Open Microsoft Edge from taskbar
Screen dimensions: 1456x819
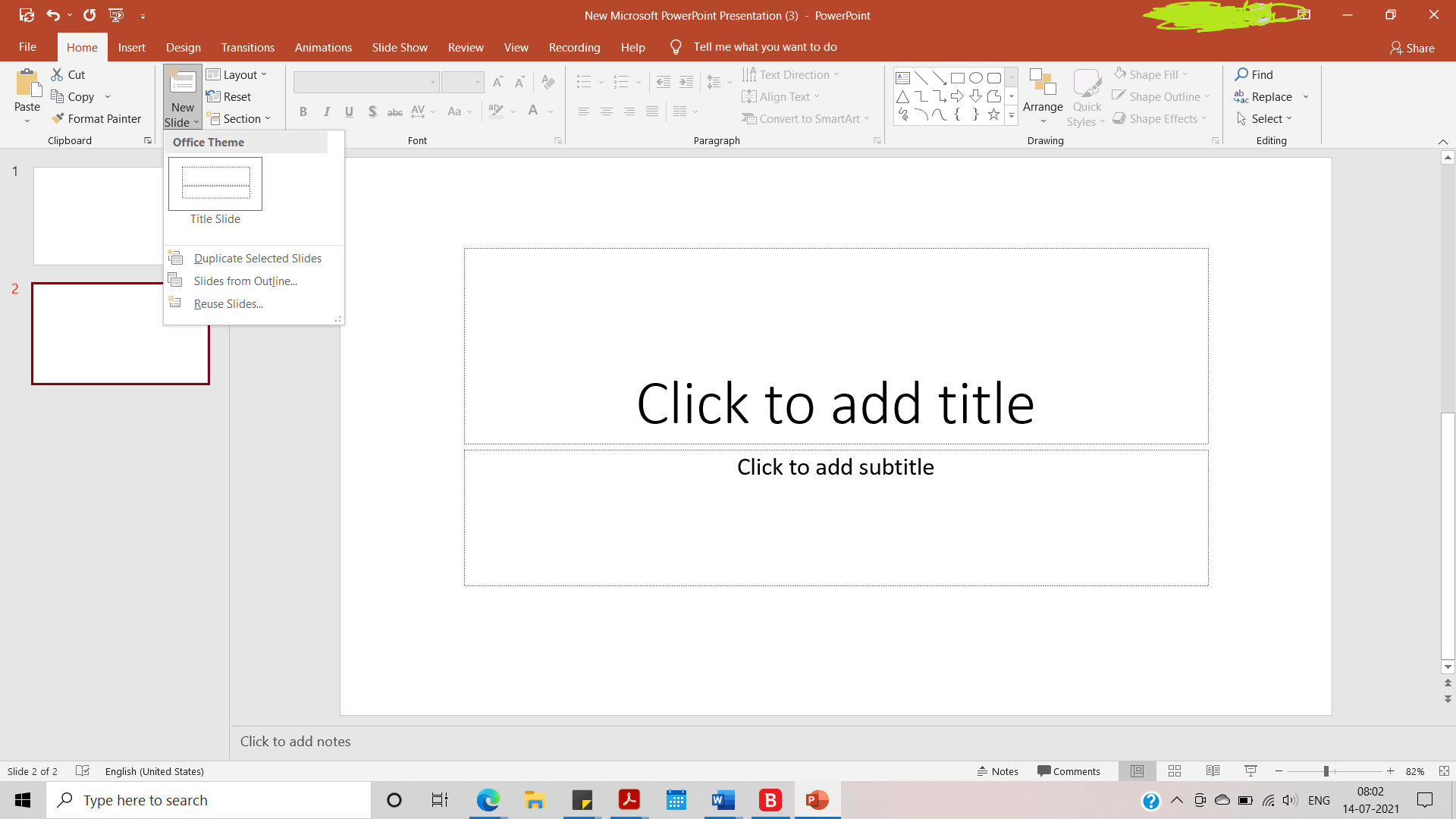click(488, 800)
